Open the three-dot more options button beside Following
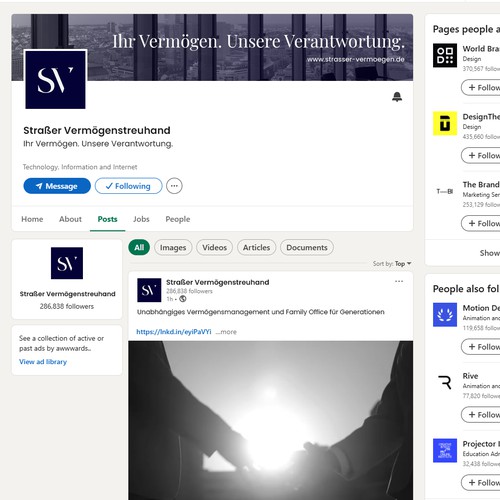Viewport: 500px width, 500px height. [174, 186]
